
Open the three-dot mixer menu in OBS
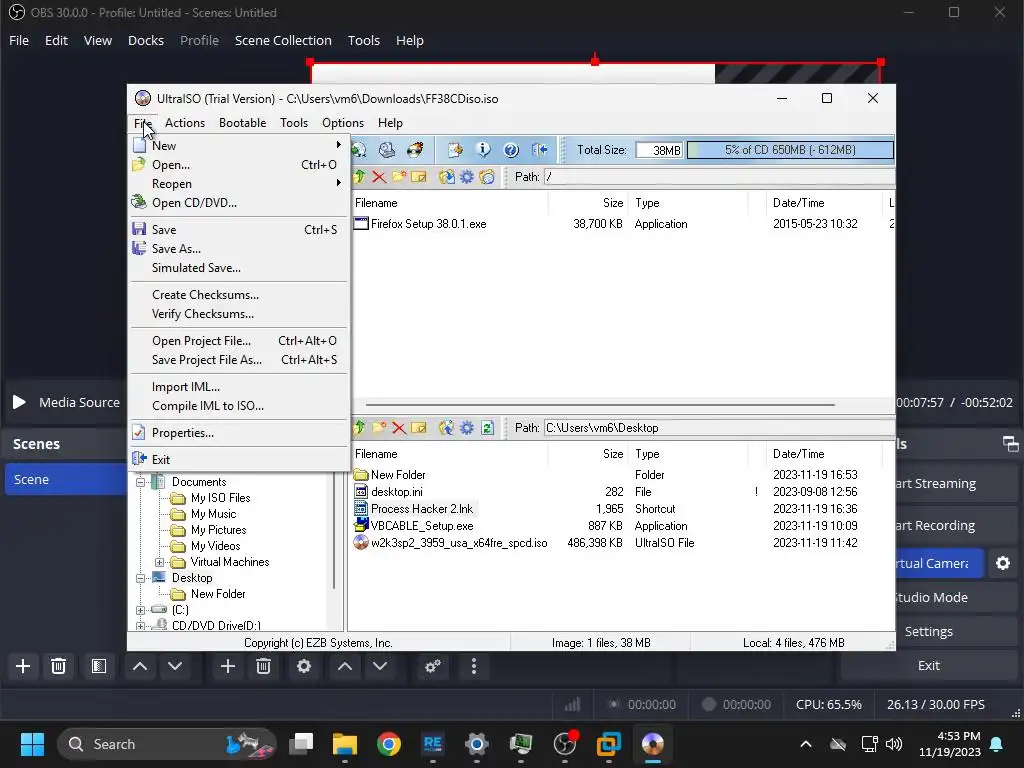click(474, 666)
